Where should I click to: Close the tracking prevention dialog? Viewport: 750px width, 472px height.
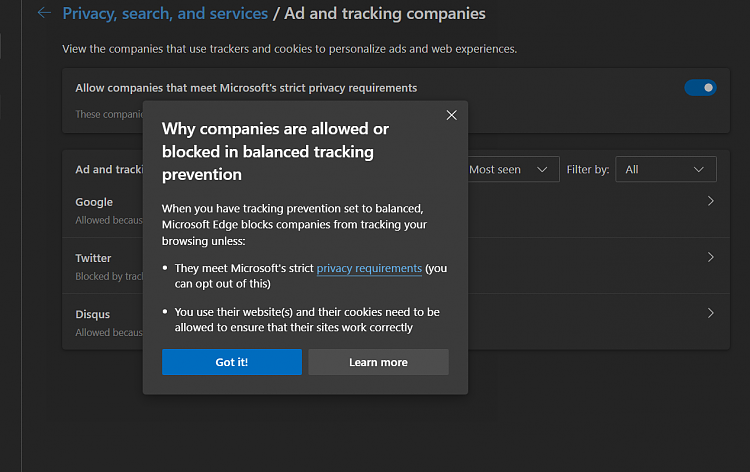[452, 115]
